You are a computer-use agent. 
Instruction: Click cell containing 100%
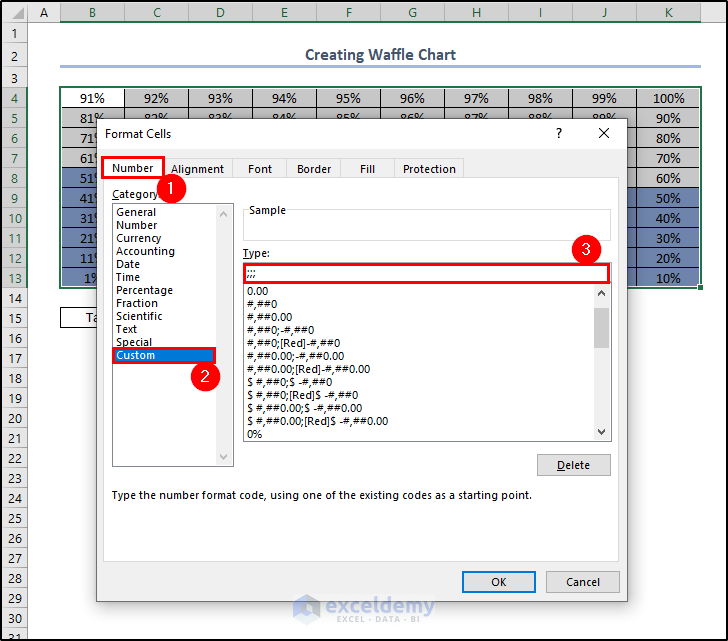pyautogui.click(x=669, y=98)
